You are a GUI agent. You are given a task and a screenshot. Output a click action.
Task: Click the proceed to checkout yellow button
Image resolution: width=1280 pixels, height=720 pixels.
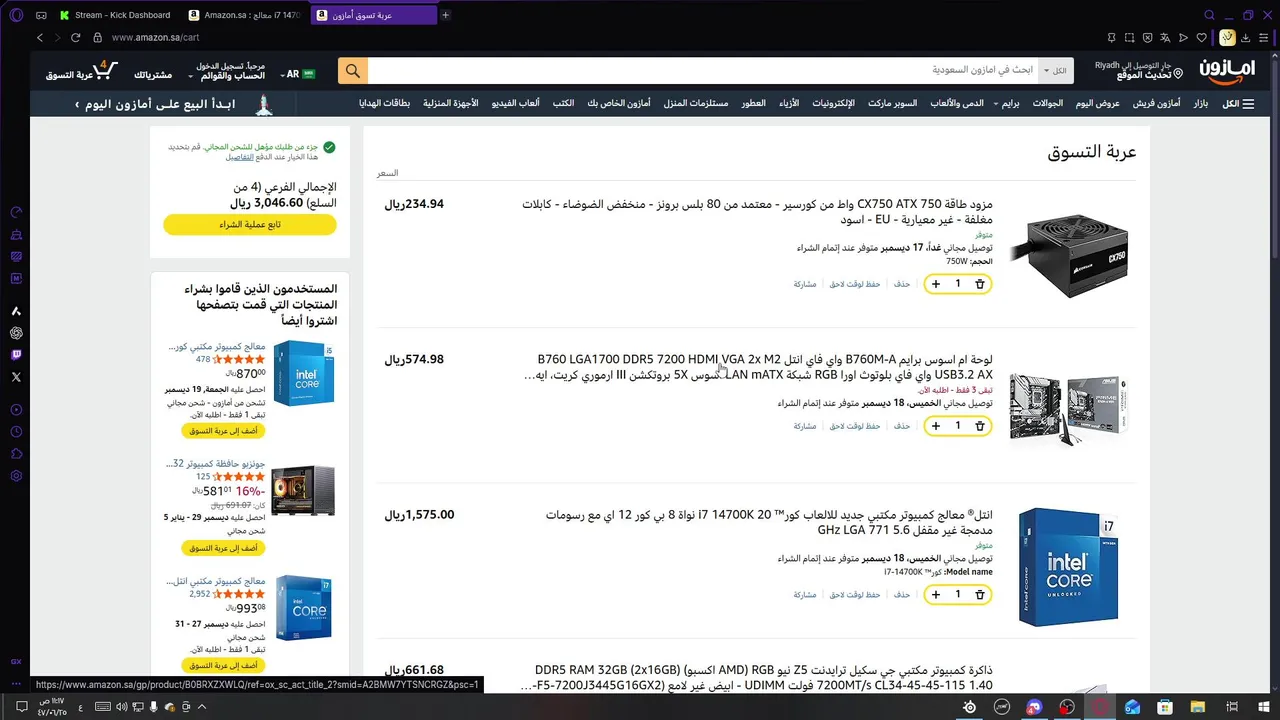pyautogui.click(x=250, y=225)
